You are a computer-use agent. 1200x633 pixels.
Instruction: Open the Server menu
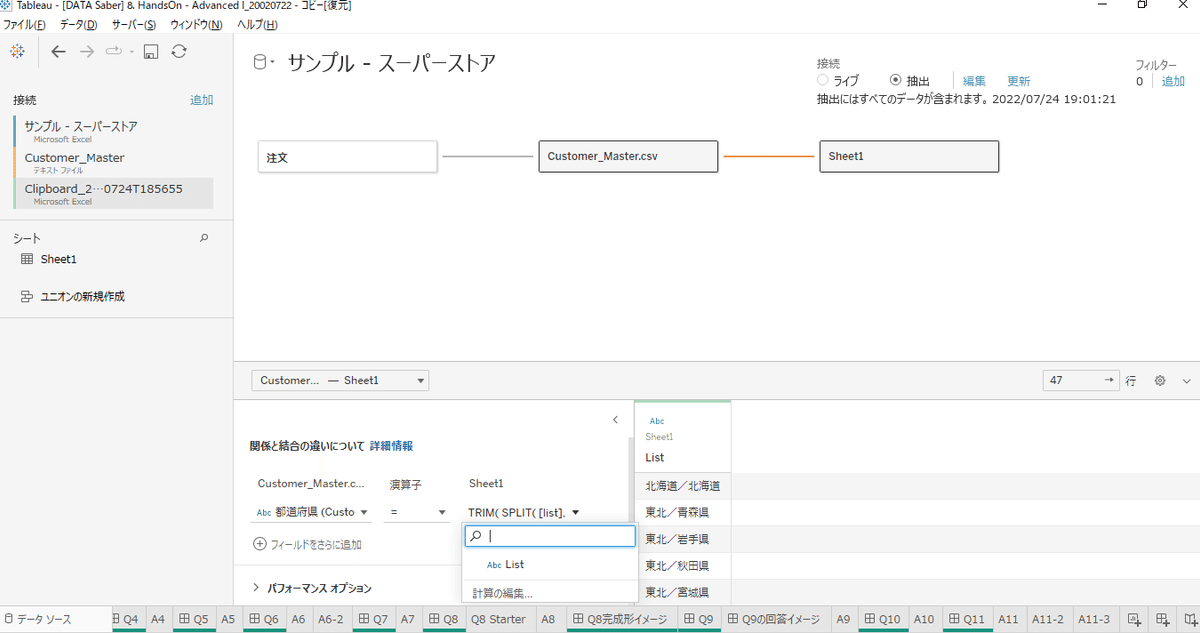pyautogui.click(x=133, y=24)
